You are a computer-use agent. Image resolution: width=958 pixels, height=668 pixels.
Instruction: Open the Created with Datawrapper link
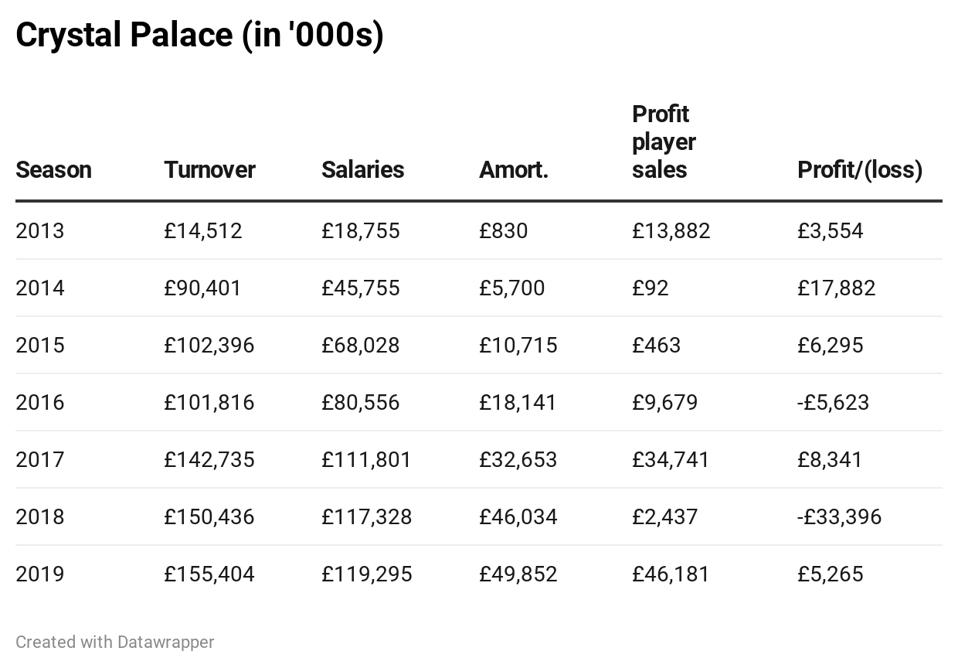click(x=114, y=642)
